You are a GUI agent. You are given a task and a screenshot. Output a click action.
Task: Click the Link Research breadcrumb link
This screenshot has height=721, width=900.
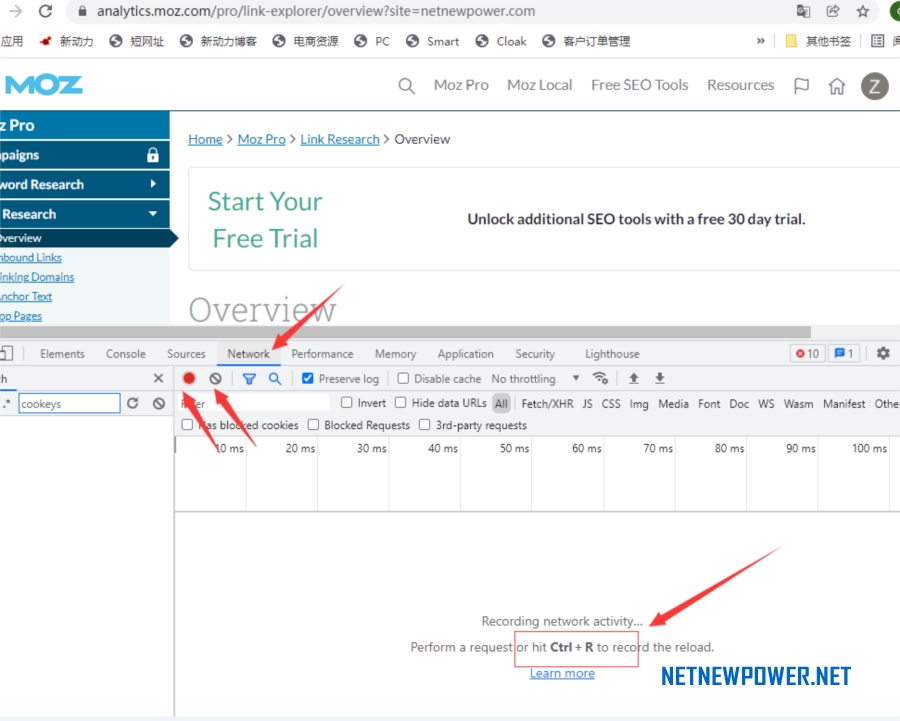[340, 139]
